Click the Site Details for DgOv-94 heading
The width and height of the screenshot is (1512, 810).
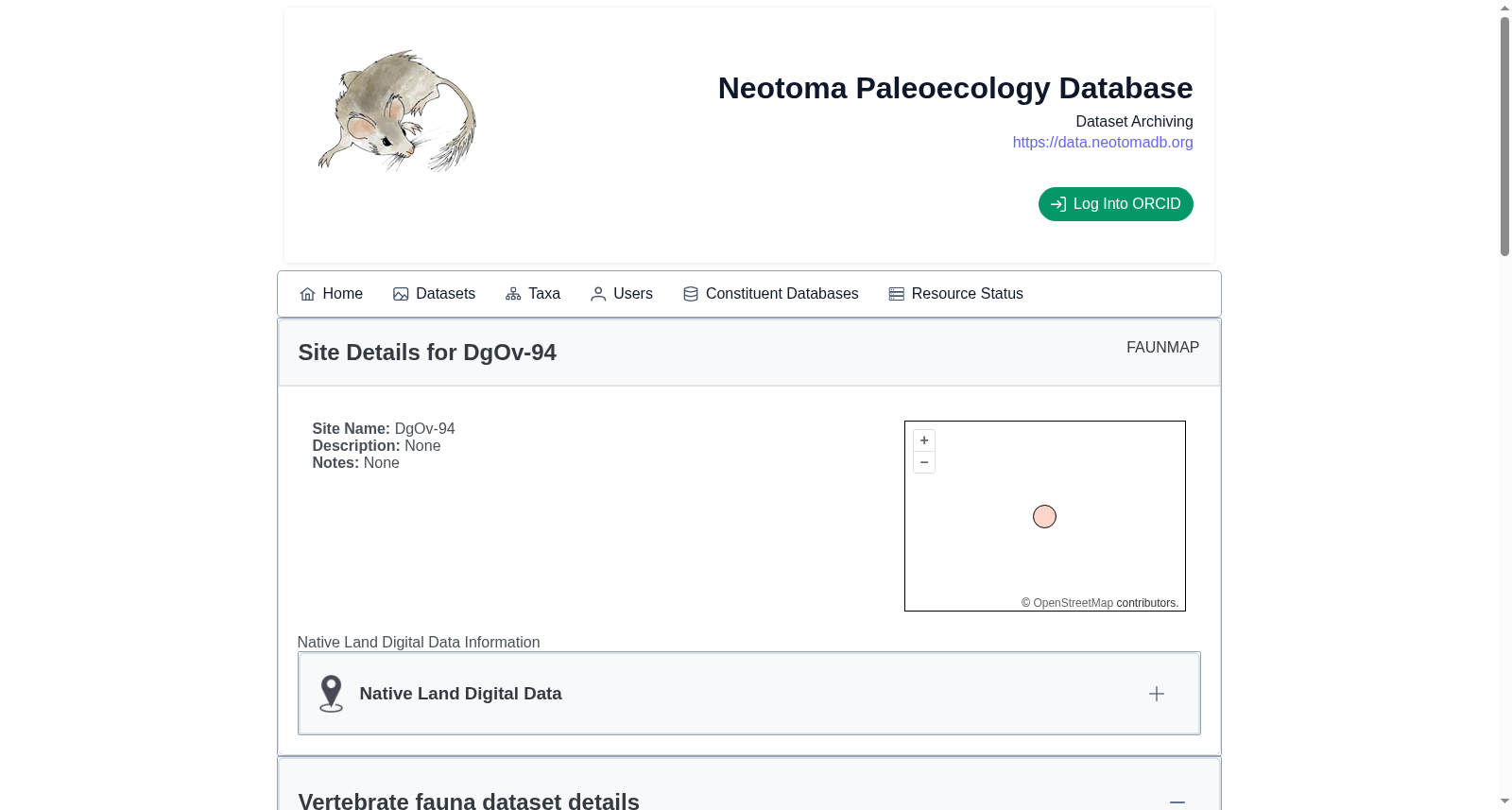(x=427, y=353)
